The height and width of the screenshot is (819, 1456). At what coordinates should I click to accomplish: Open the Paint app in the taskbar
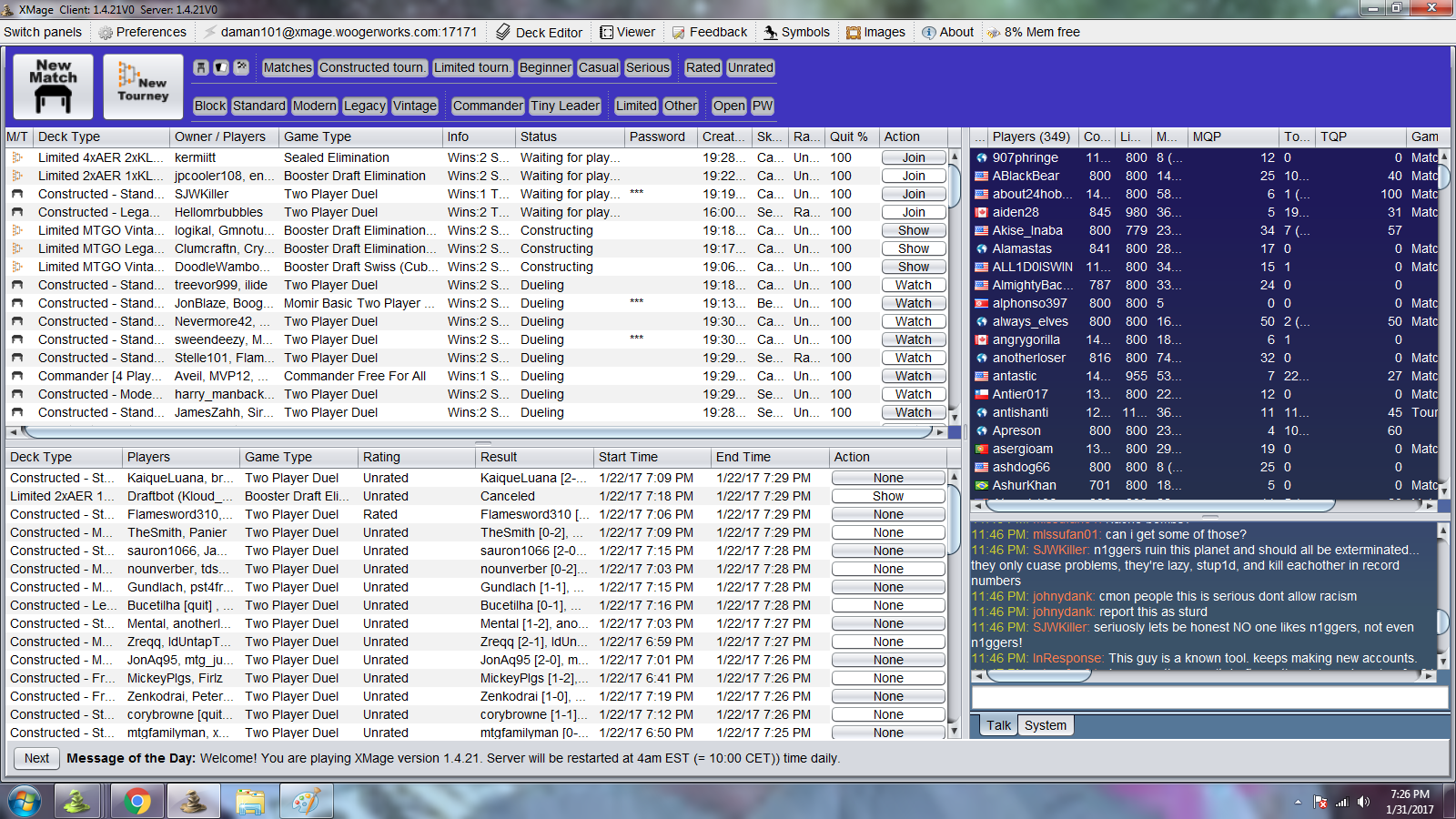(306, 802)
